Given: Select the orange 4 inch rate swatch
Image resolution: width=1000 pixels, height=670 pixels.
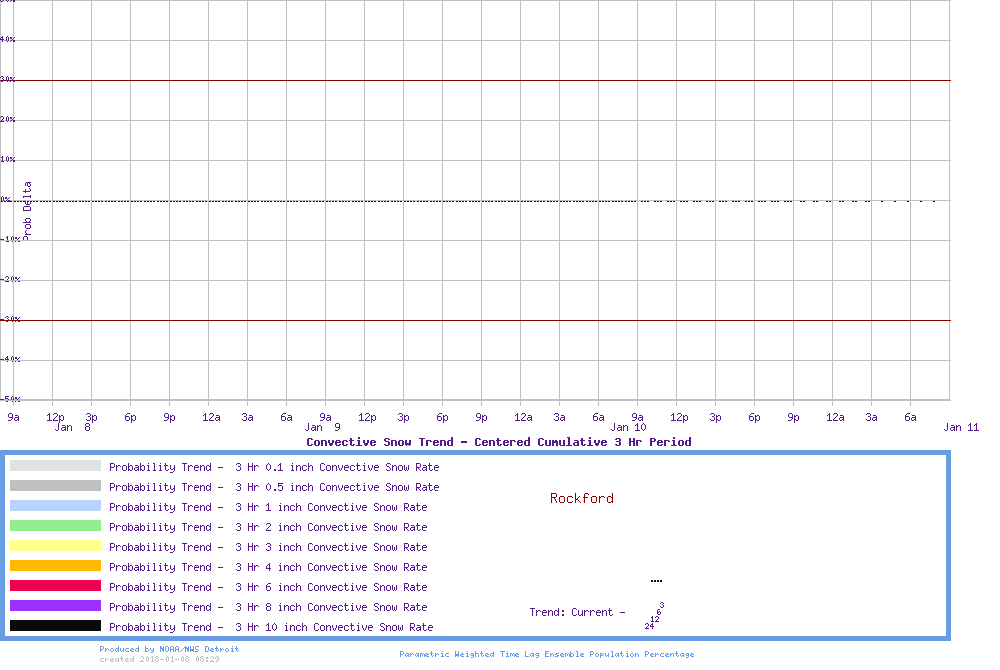Looking at the screenshot, I should (55, 566).
